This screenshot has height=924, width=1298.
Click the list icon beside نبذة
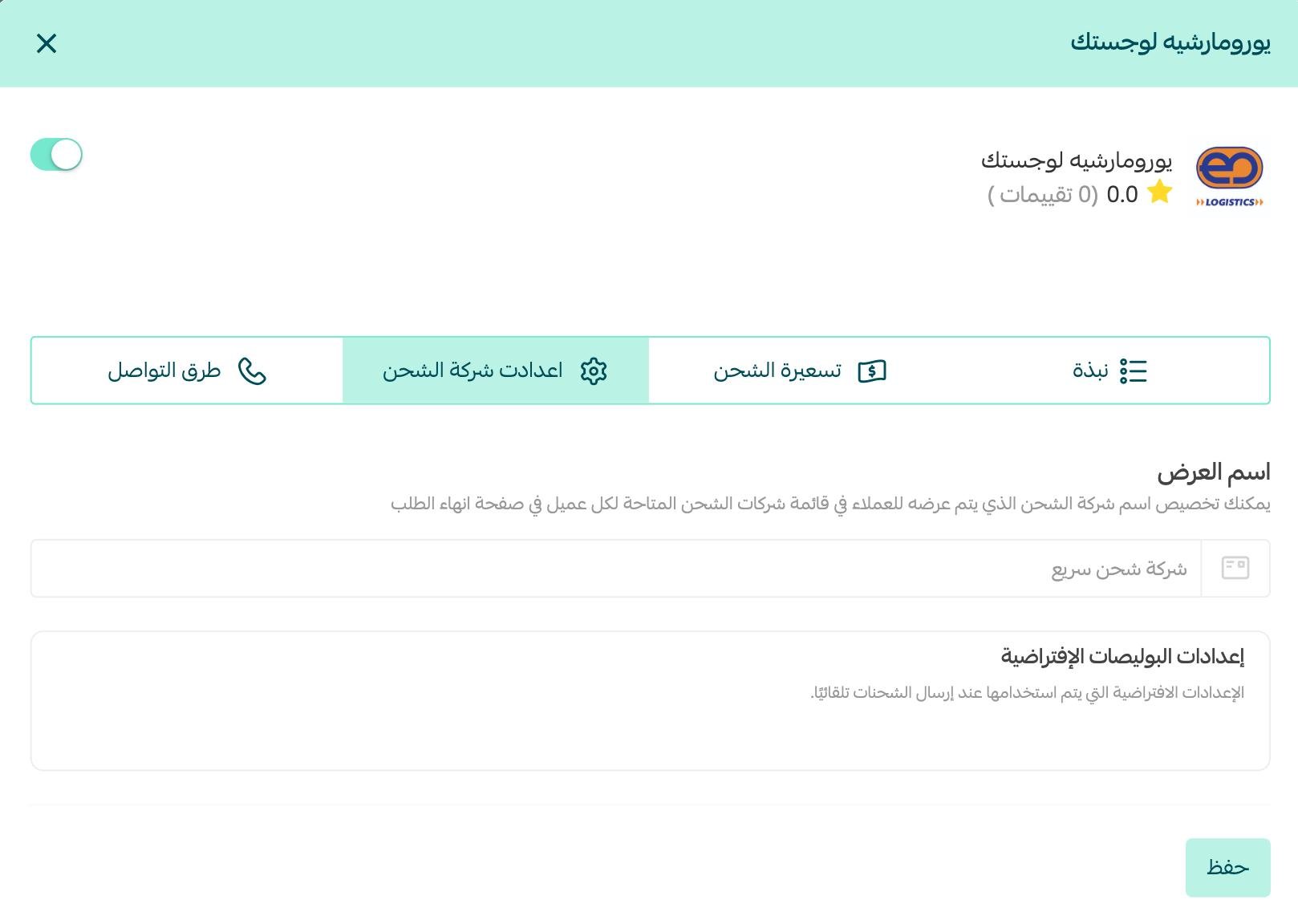point(1134,371)
